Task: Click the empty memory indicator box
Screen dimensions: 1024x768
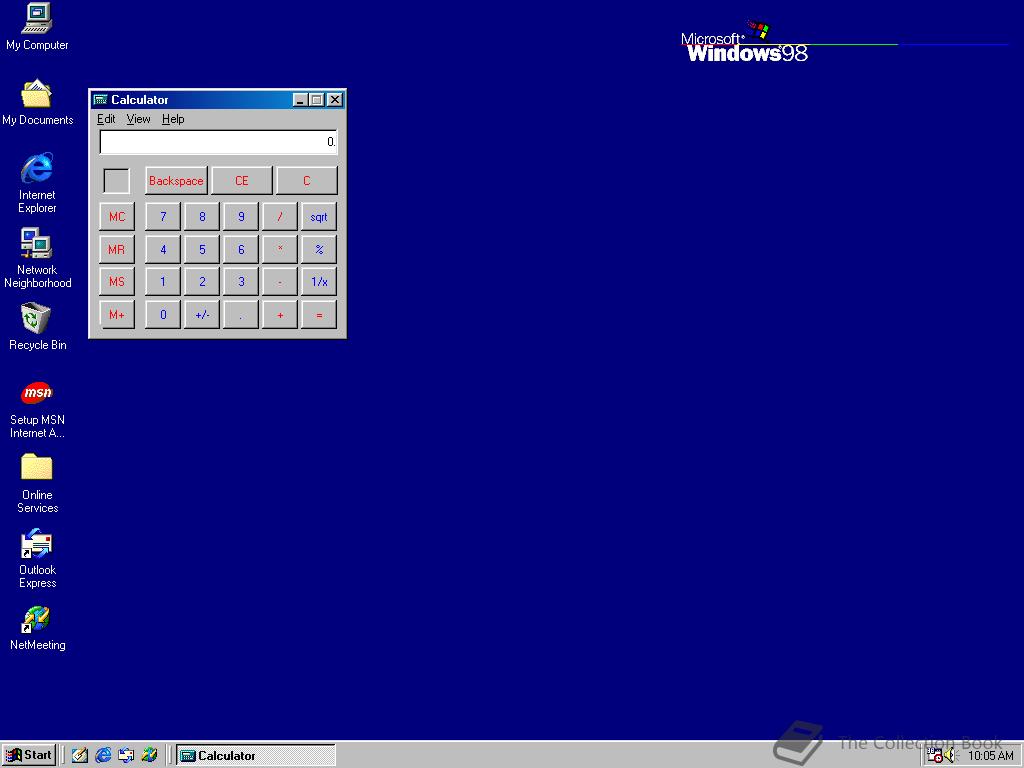Action: [117, 181]
